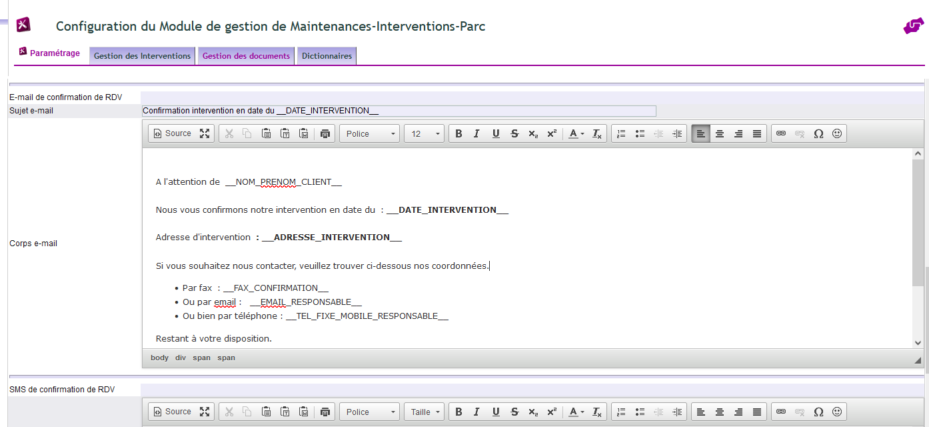929x427 pixels.
Task: Click Copy icon in e-mail editor toolbar
Action: tap(247, 134)
